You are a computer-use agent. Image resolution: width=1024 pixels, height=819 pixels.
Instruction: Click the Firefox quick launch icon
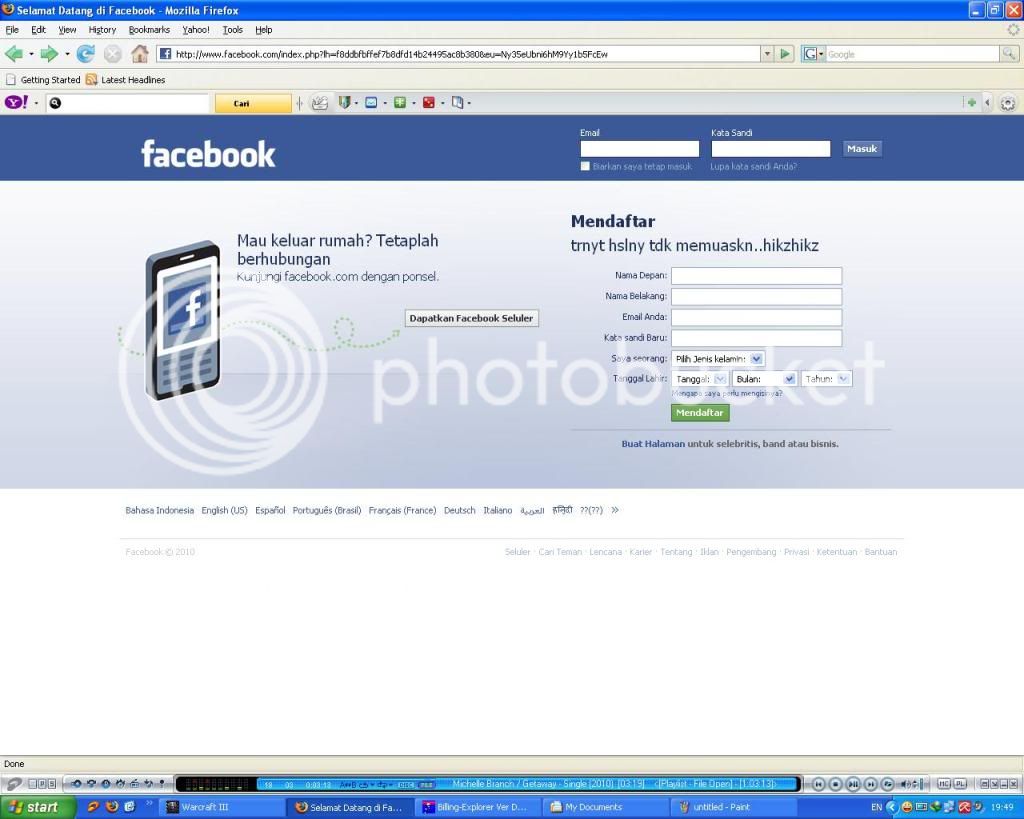[112, 807]
